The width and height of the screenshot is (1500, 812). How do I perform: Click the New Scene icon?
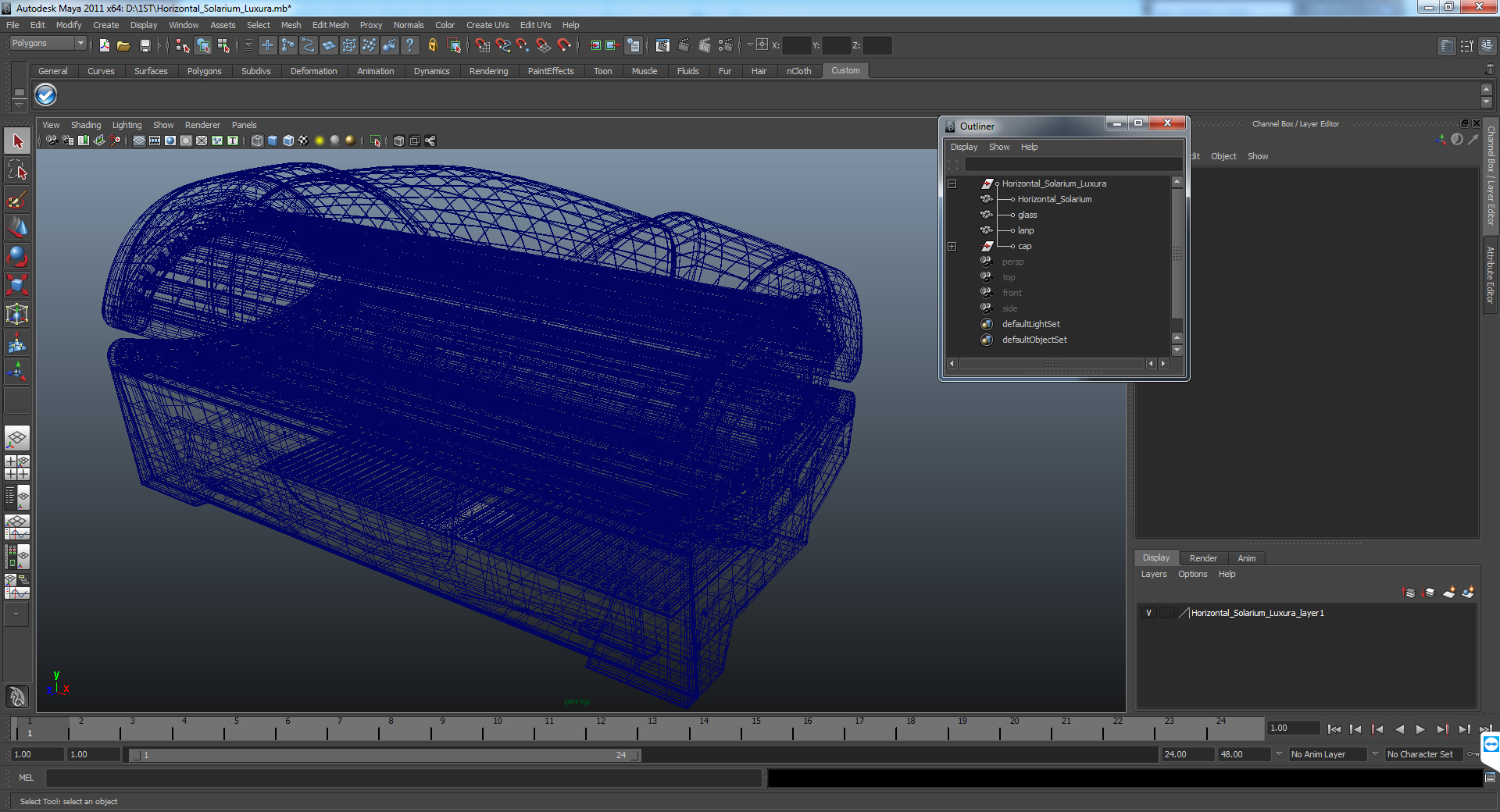pyautogui.click(x=105, y=45)
